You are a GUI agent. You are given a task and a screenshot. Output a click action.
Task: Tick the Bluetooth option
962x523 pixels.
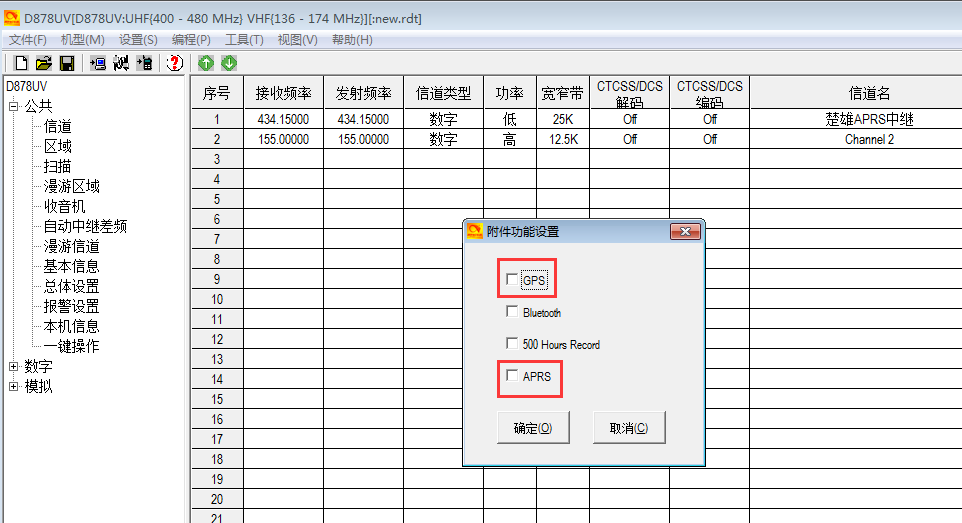tap(512, 312)
